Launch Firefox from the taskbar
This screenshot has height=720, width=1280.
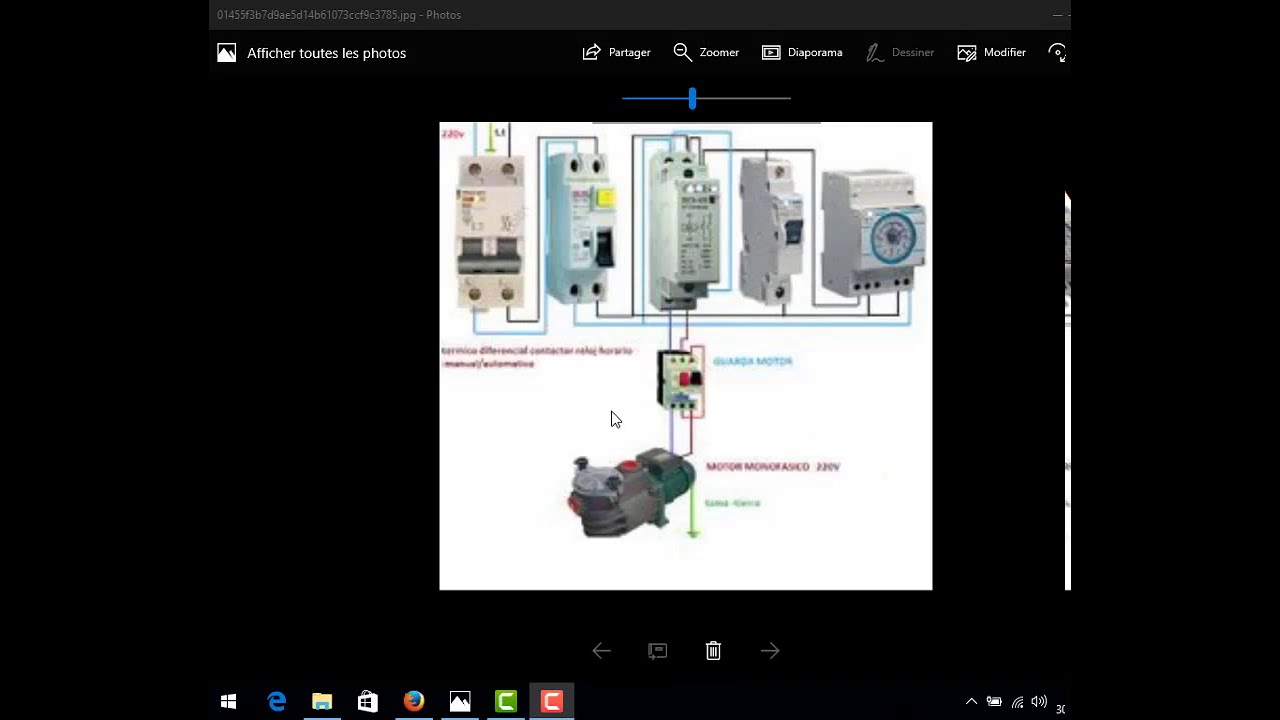(x=414, y=702)
